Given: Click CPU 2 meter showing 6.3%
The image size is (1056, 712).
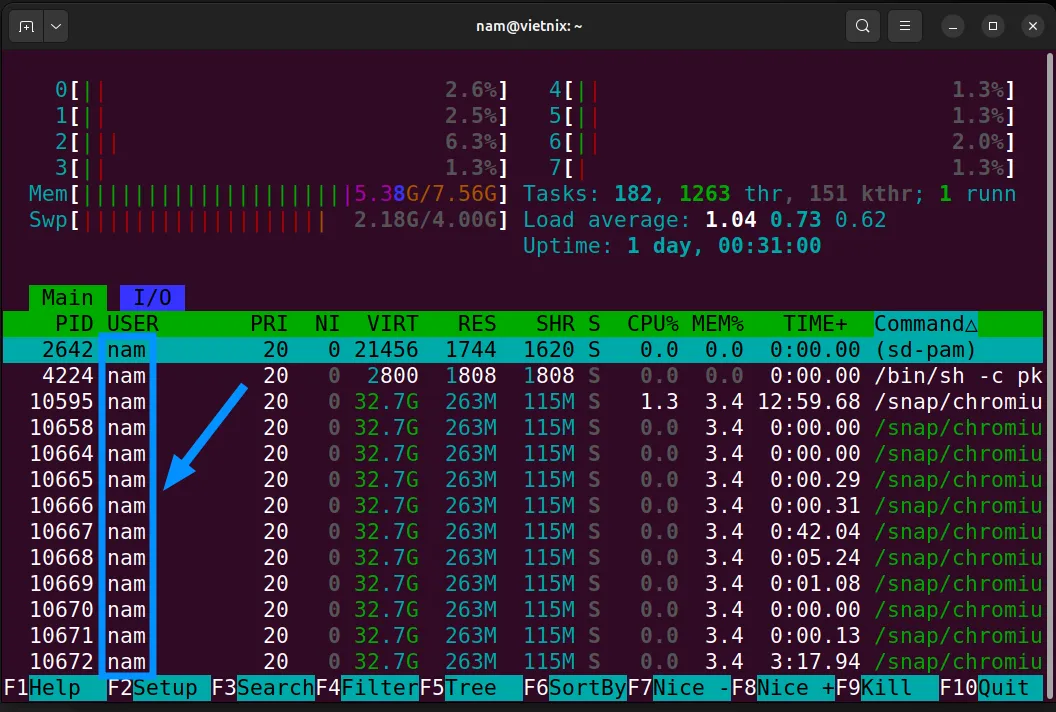Looking at the screenshot, I should [x=281, y=142].
